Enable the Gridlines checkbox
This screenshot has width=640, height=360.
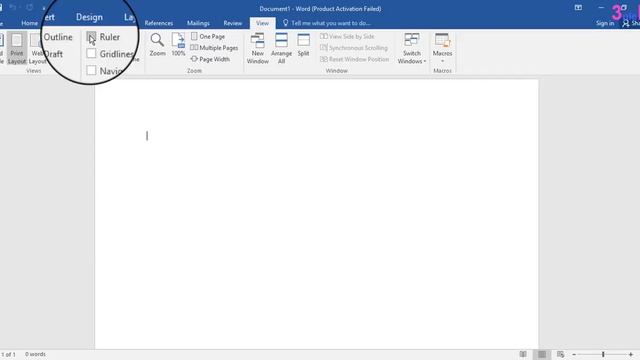click(91, 53)
